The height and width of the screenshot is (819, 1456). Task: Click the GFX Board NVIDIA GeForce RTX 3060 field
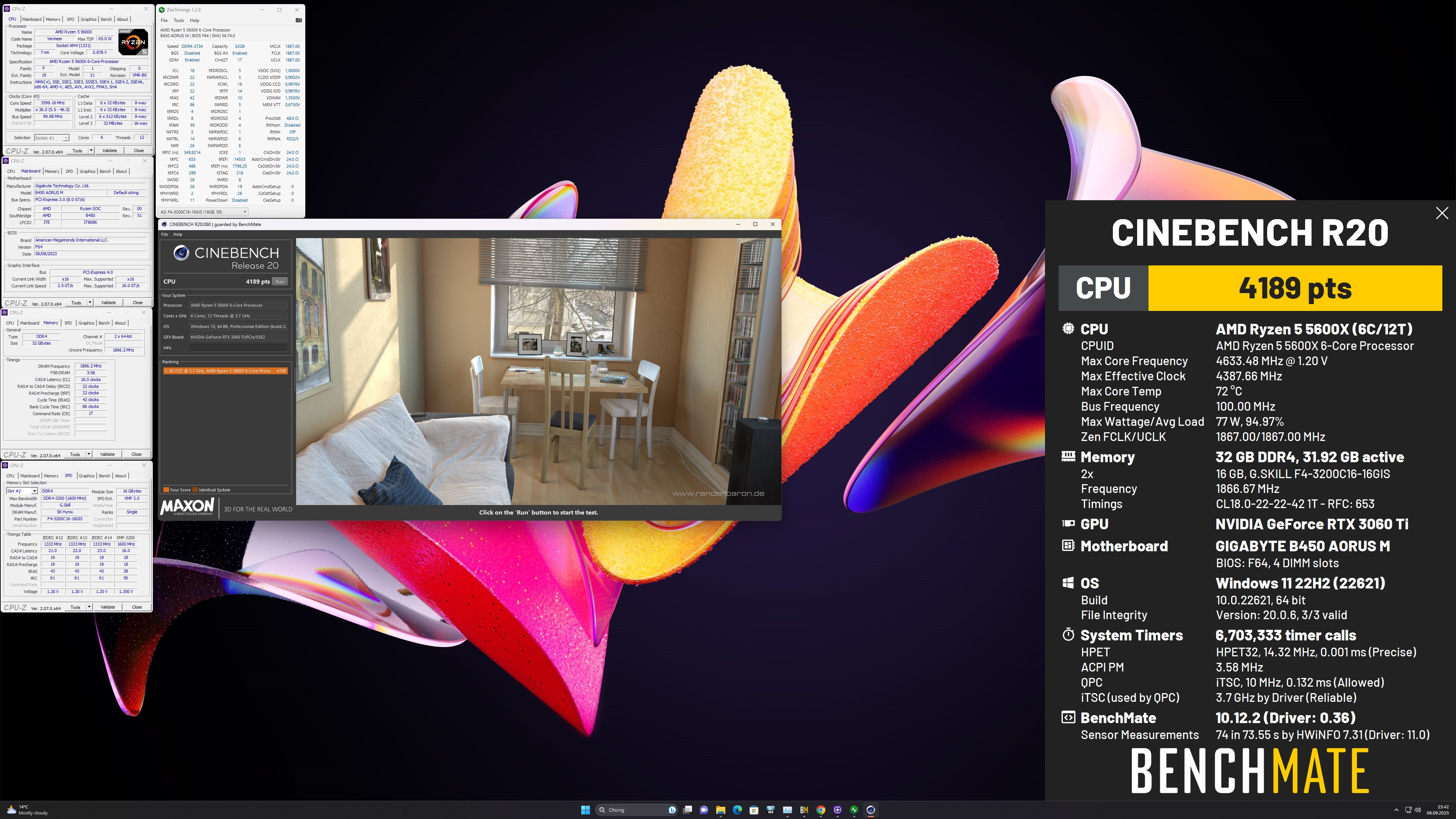[x=238, y=337]
